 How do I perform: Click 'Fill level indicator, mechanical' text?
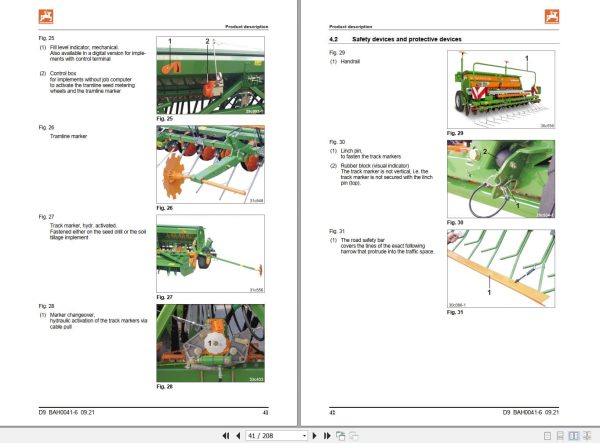coord(84,47)
